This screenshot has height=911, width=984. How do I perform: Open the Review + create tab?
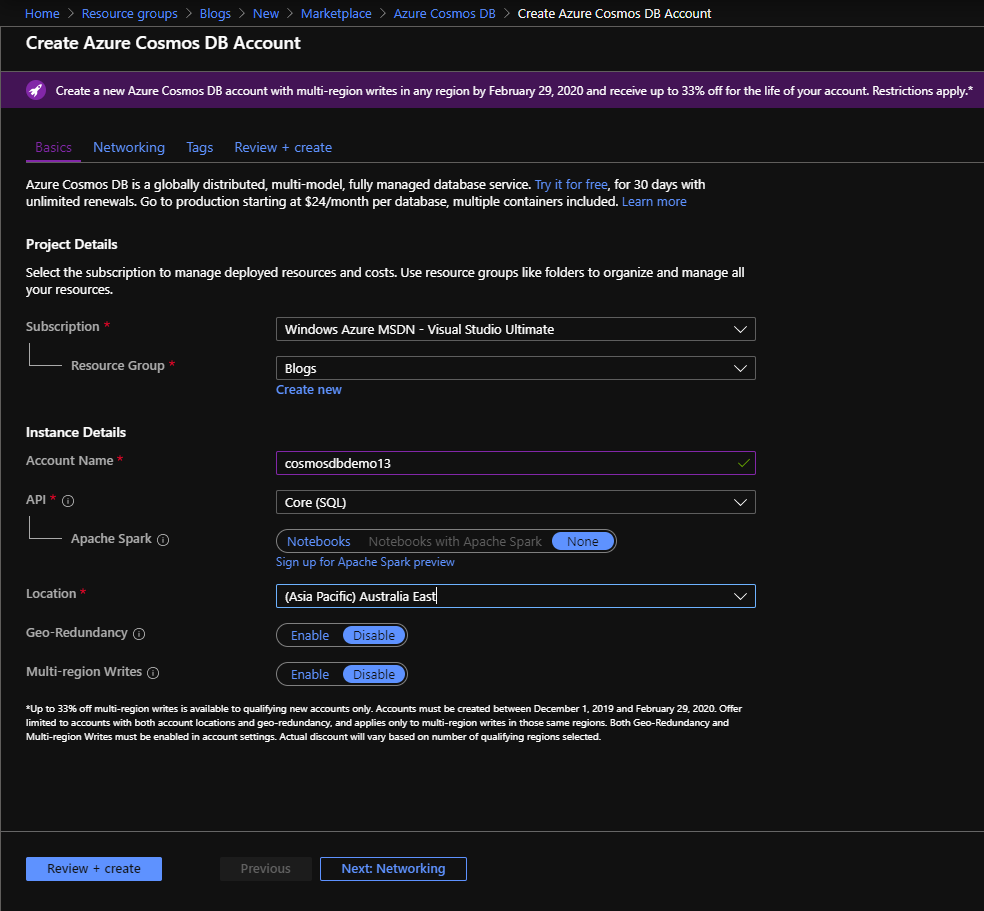(x=282, y=147)
